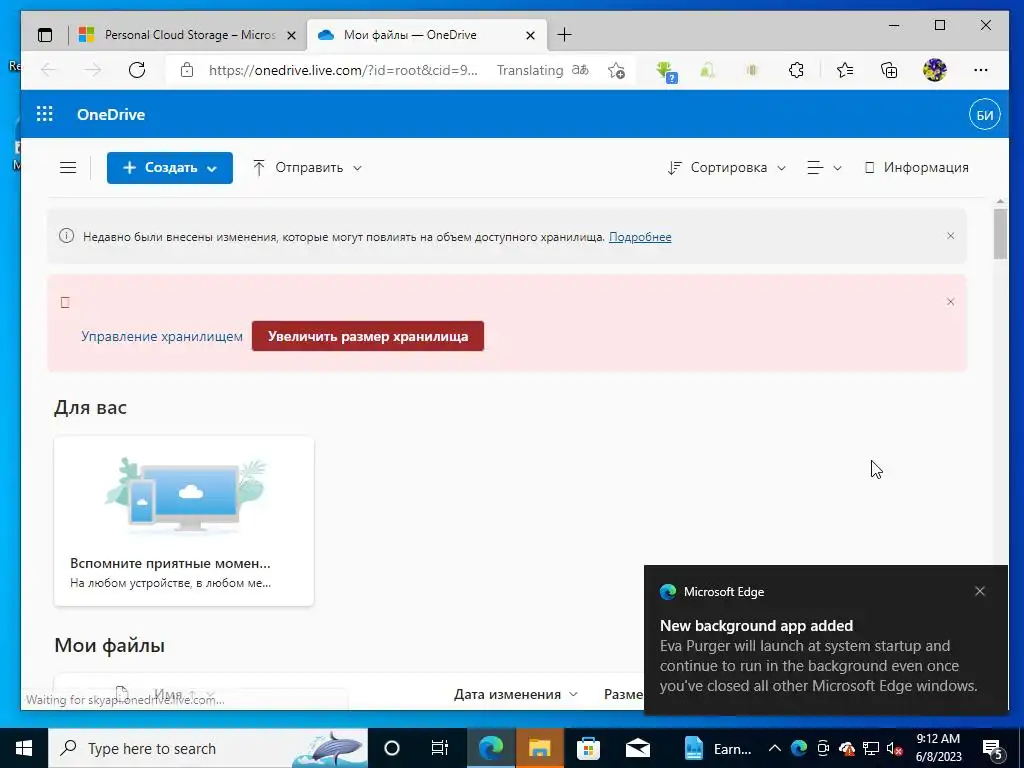
Task: Open a new browser tab
Action: 565,35
